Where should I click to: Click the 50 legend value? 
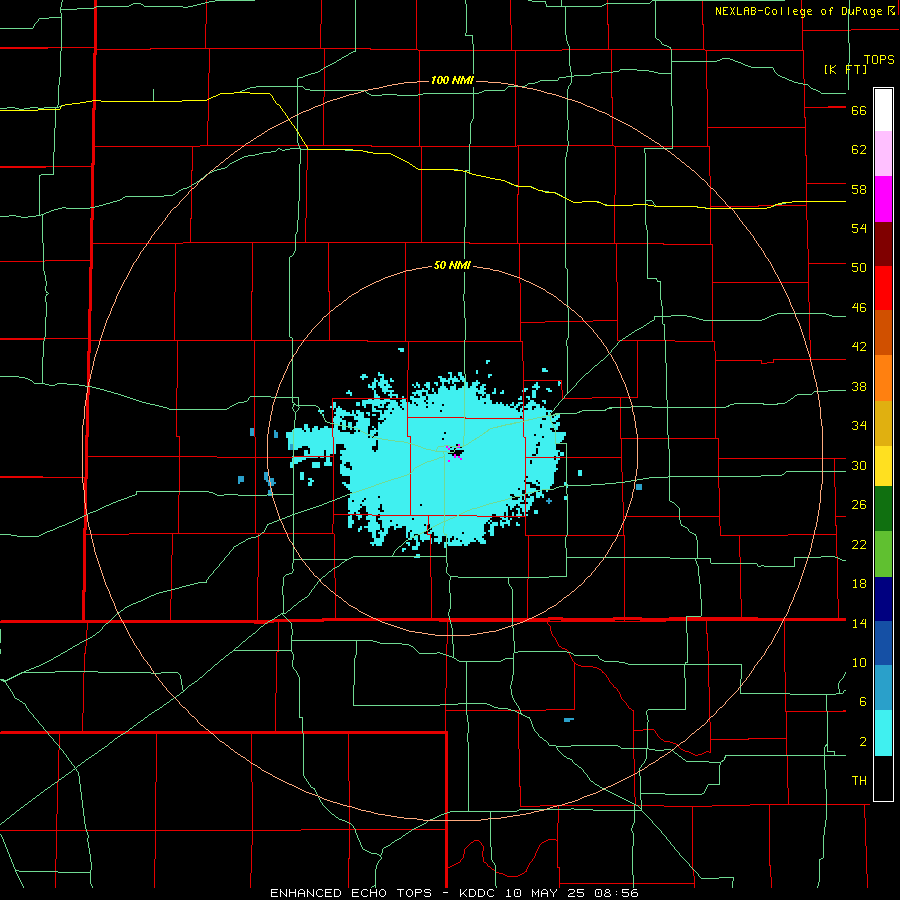[x=859, y=268]
